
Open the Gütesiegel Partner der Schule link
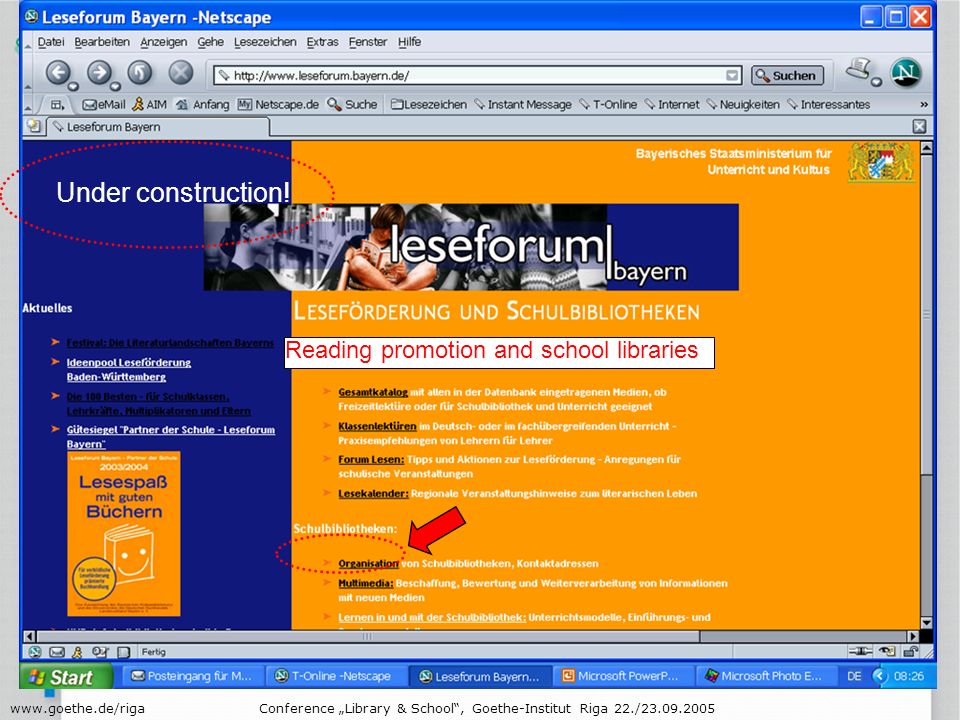coord(171,437)
